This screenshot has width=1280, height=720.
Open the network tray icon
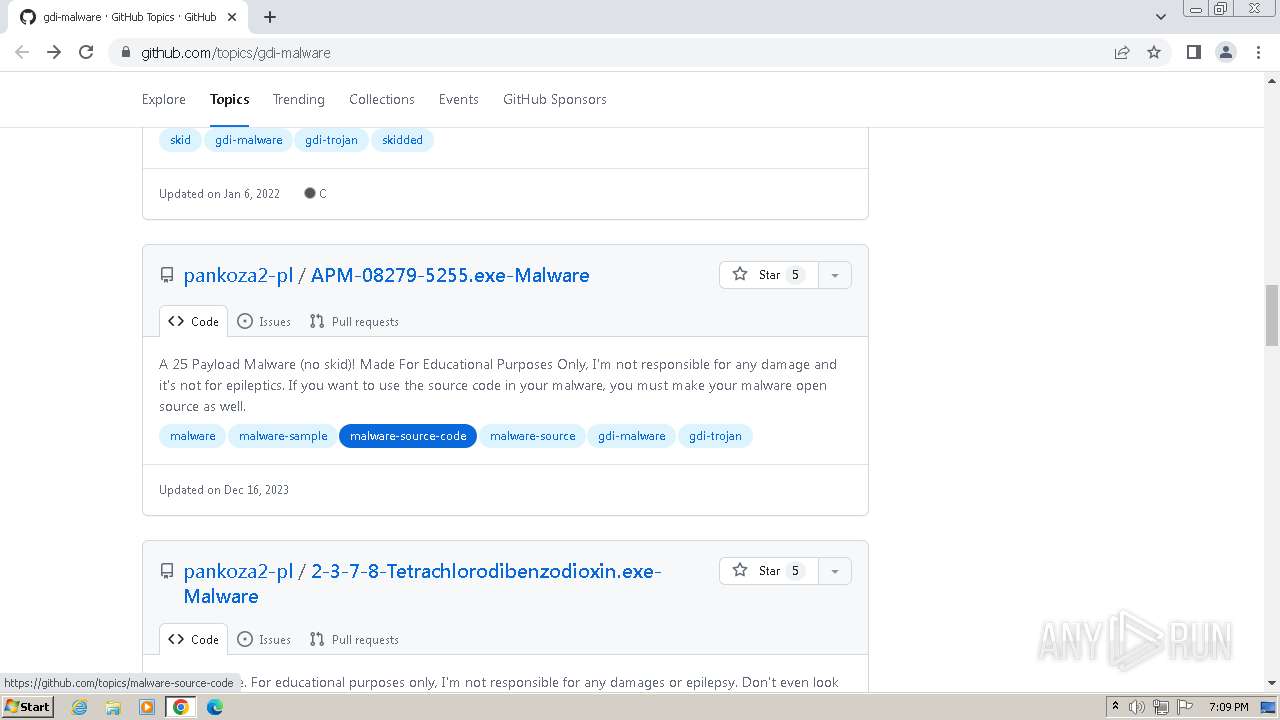(1161, 707)
